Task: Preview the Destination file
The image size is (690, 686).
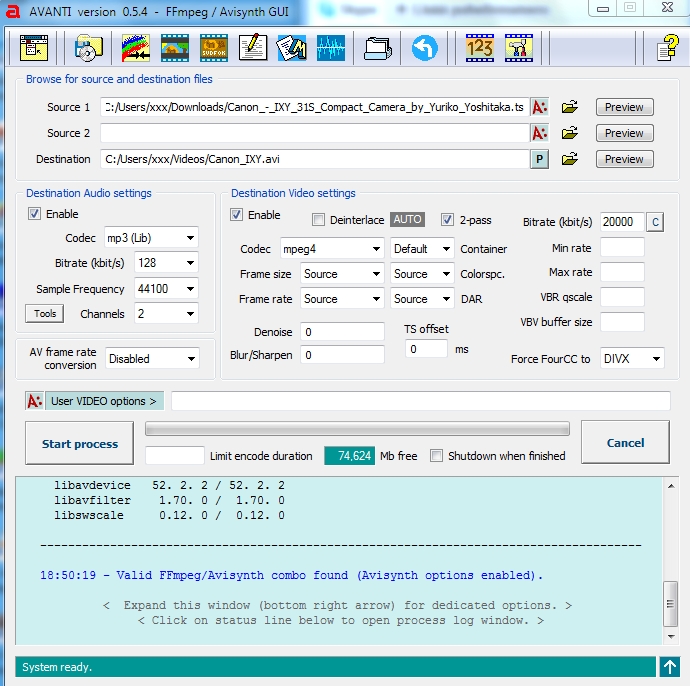Action: [624, 159]
